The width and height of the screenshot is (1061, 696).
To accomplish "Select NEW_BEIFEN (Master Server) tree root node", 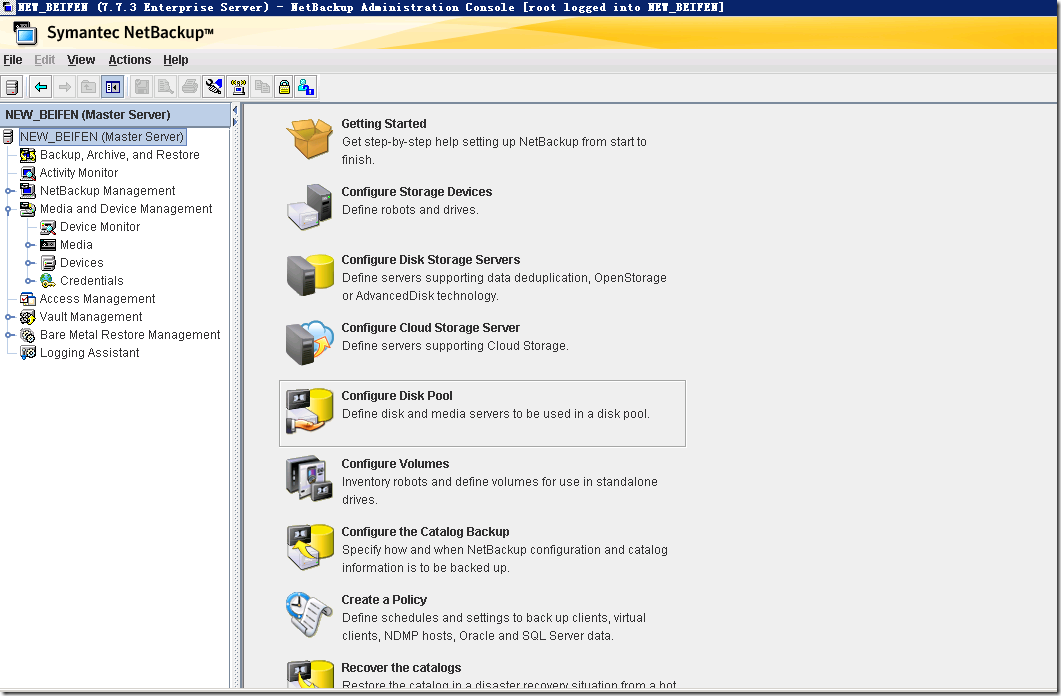I will pos(102,137).
